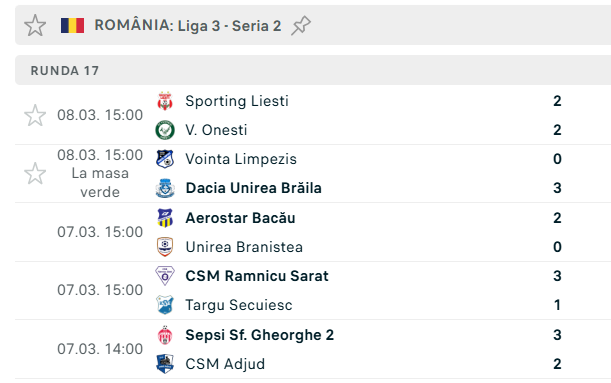The height and width of the screenshot is (383, 611).
Task: Favorite the Liga 3 Seria 2 league star
Action: point(35,26)
